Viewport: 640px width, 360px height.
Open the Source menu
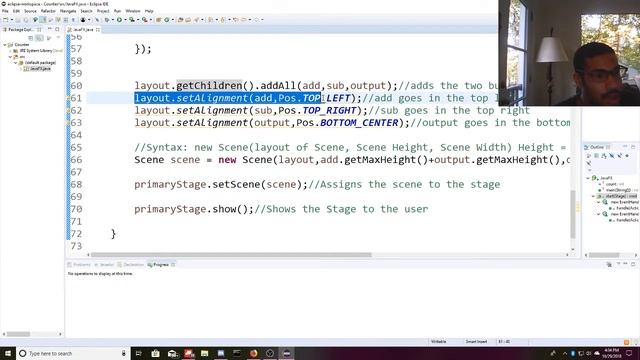pos(30,11)
